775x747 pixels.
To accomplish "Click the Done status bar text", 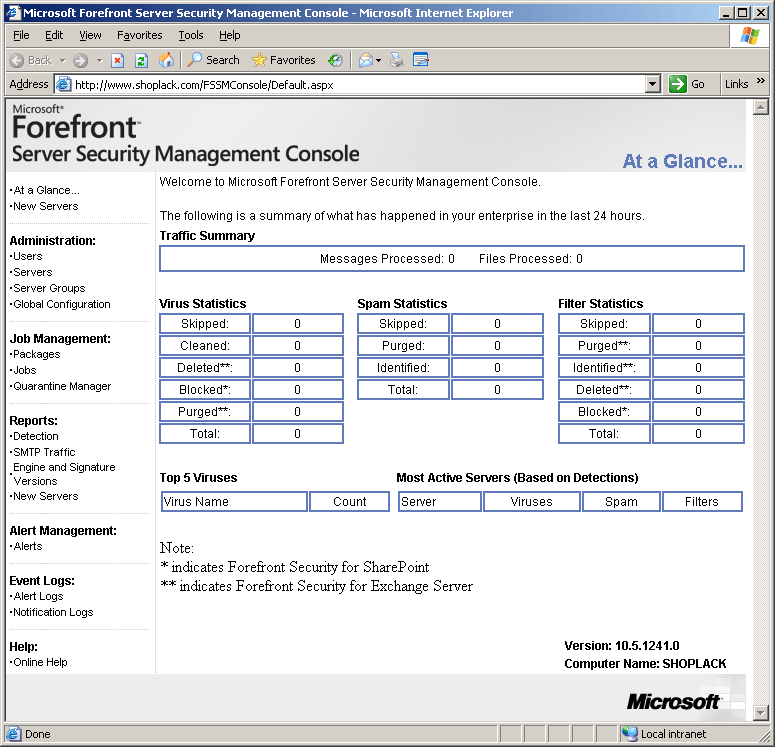I will pos(38,734).
